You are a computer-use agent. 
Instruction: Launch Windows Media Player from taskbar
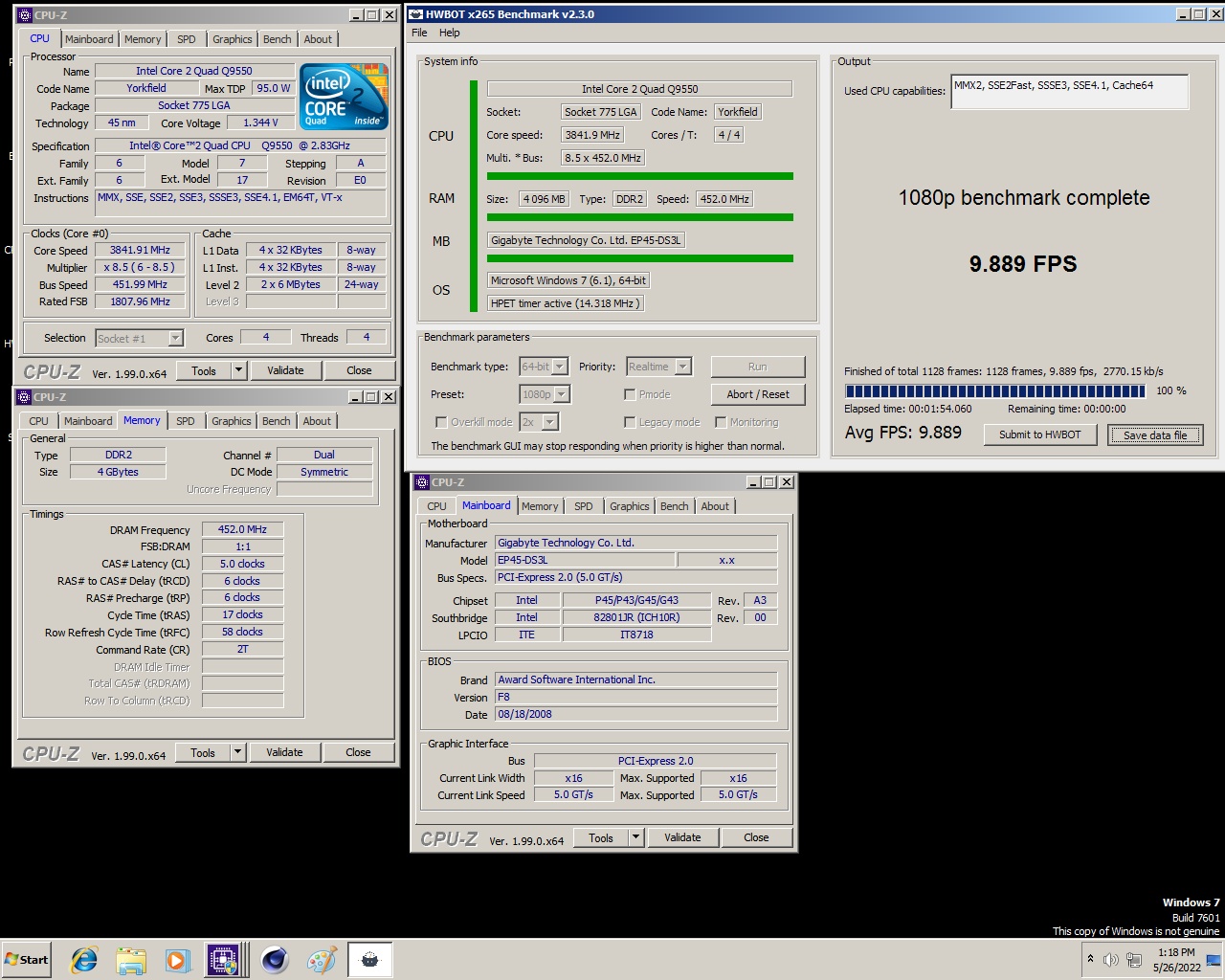(177, 960)
